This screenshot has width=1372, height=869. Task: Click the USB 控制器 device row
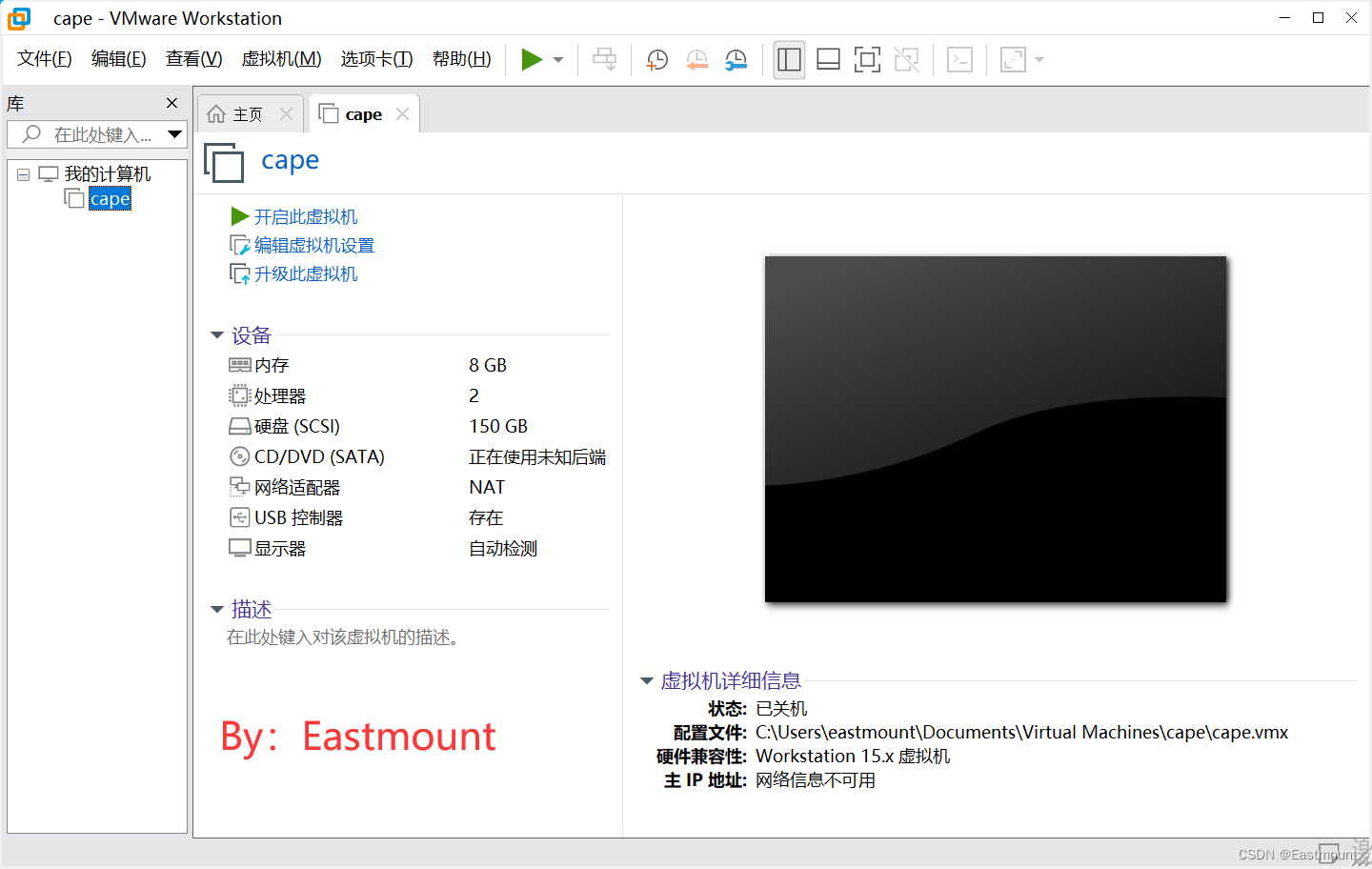point(417,517)
